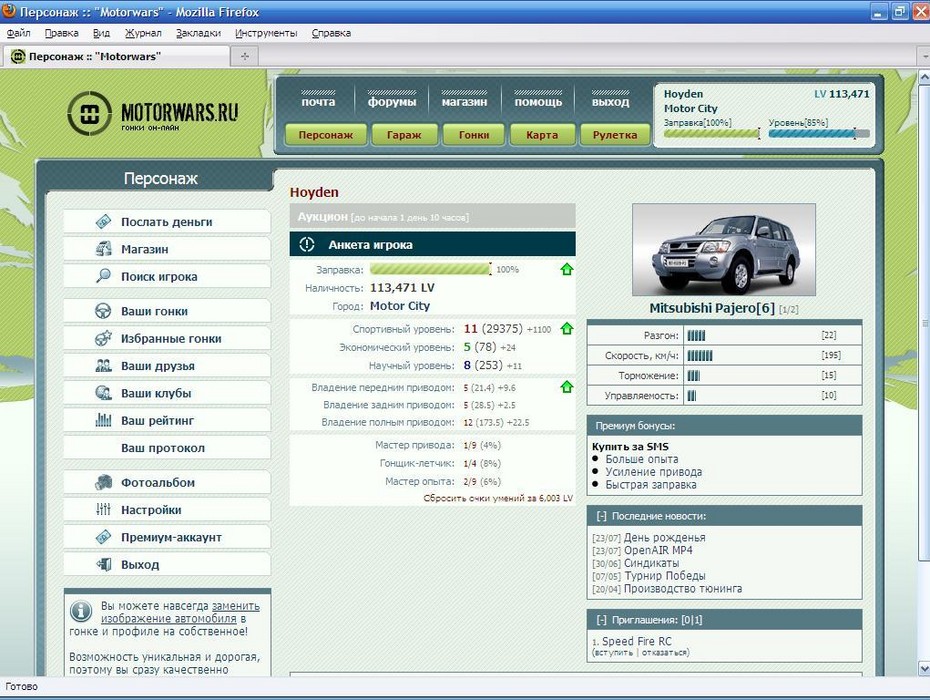
Task: Click заменить изображение автомобиля link
Action: tap(180, 612)
